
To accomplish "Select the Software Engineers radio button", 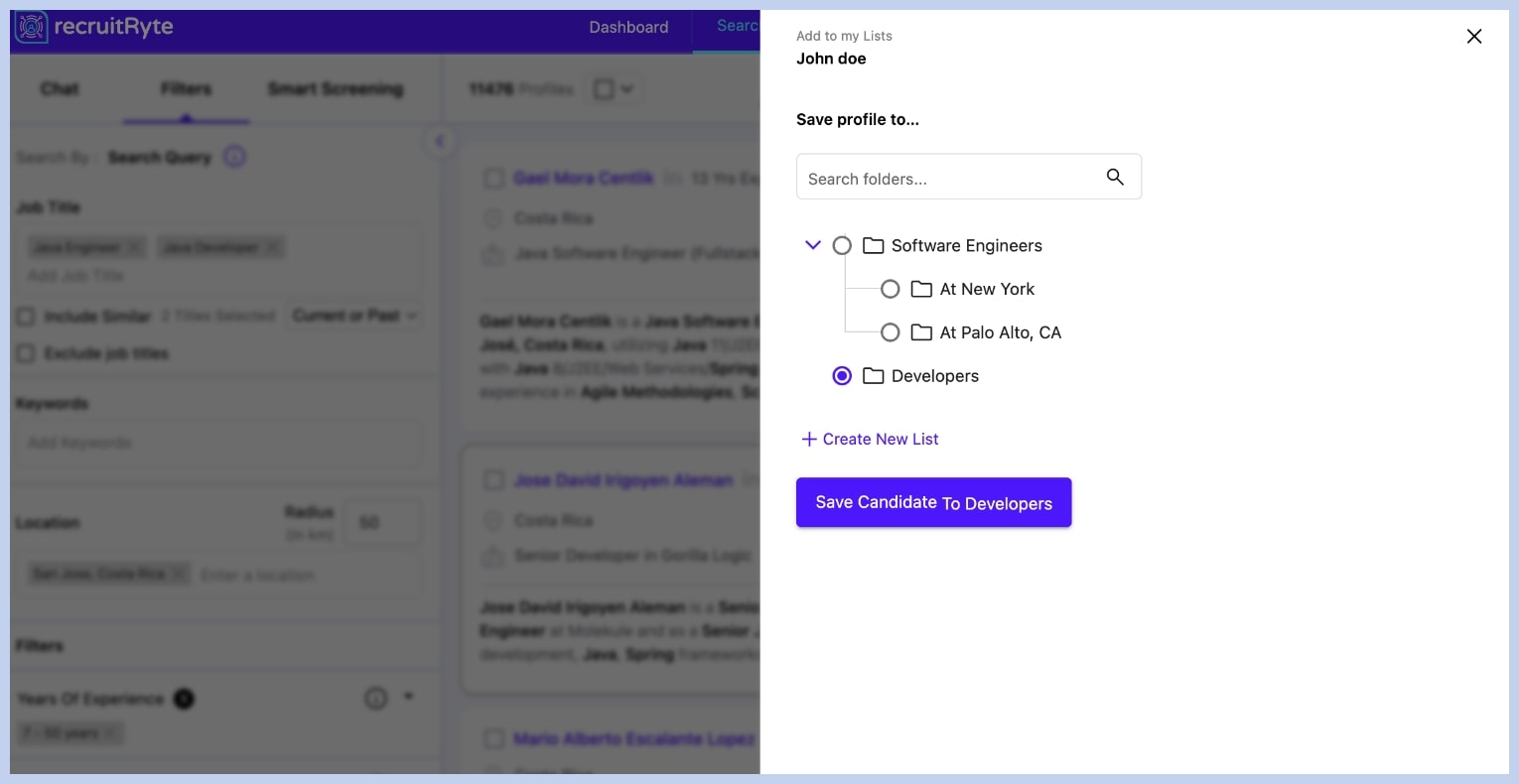I will (842, 245).
